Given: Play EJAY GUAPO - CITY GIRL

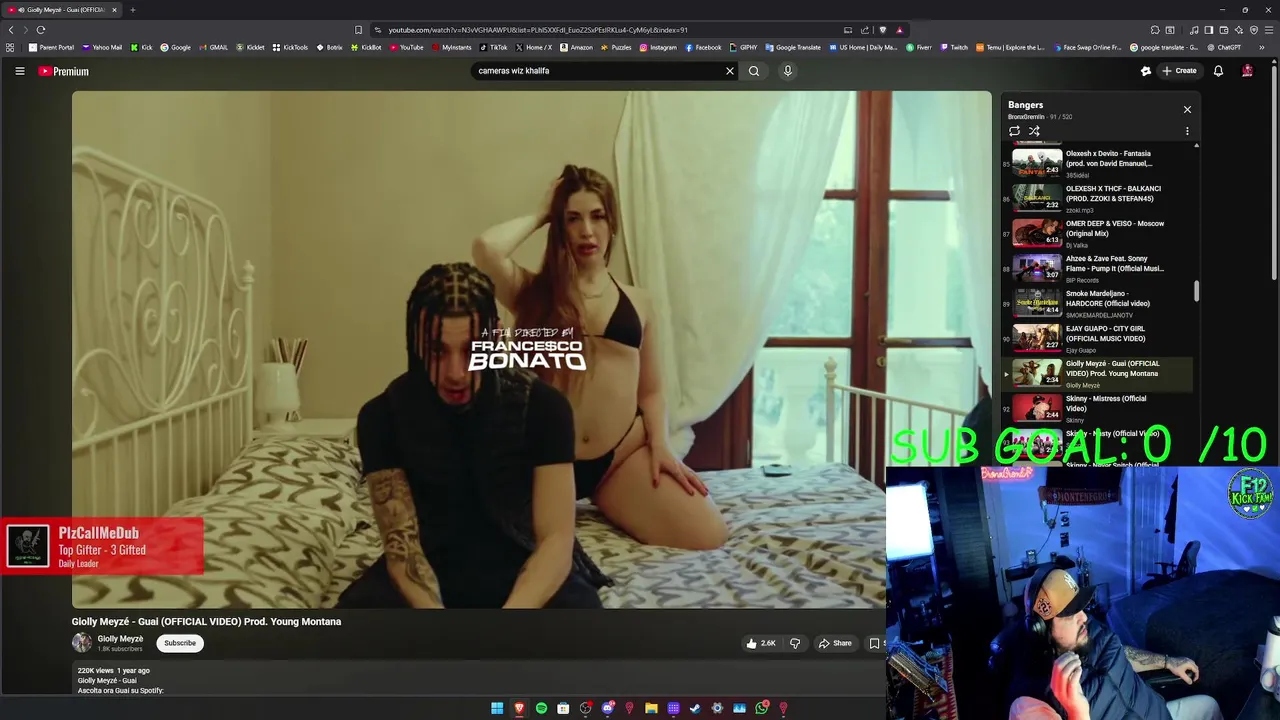Looking at the screenshot, I should pyautogui.click(x=1100, y=338).
